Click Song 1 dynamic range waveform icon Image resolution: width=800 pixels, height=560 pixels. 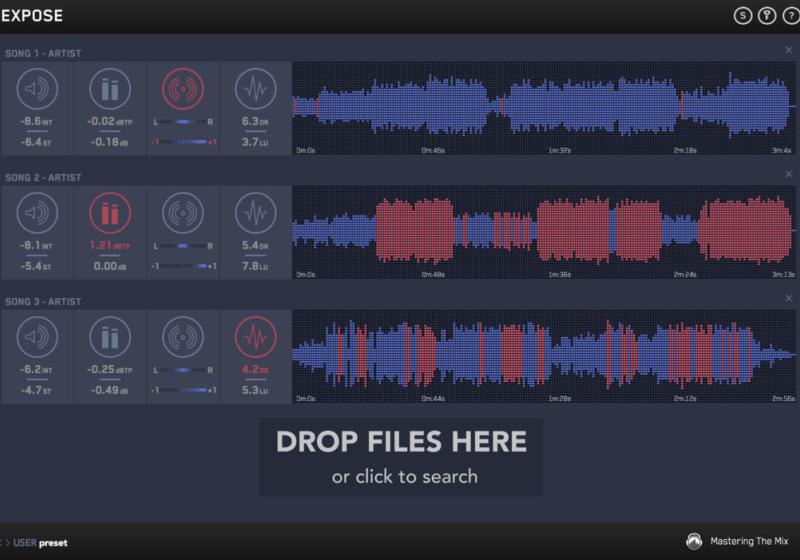pyautogui.click(x=255, y=89)
